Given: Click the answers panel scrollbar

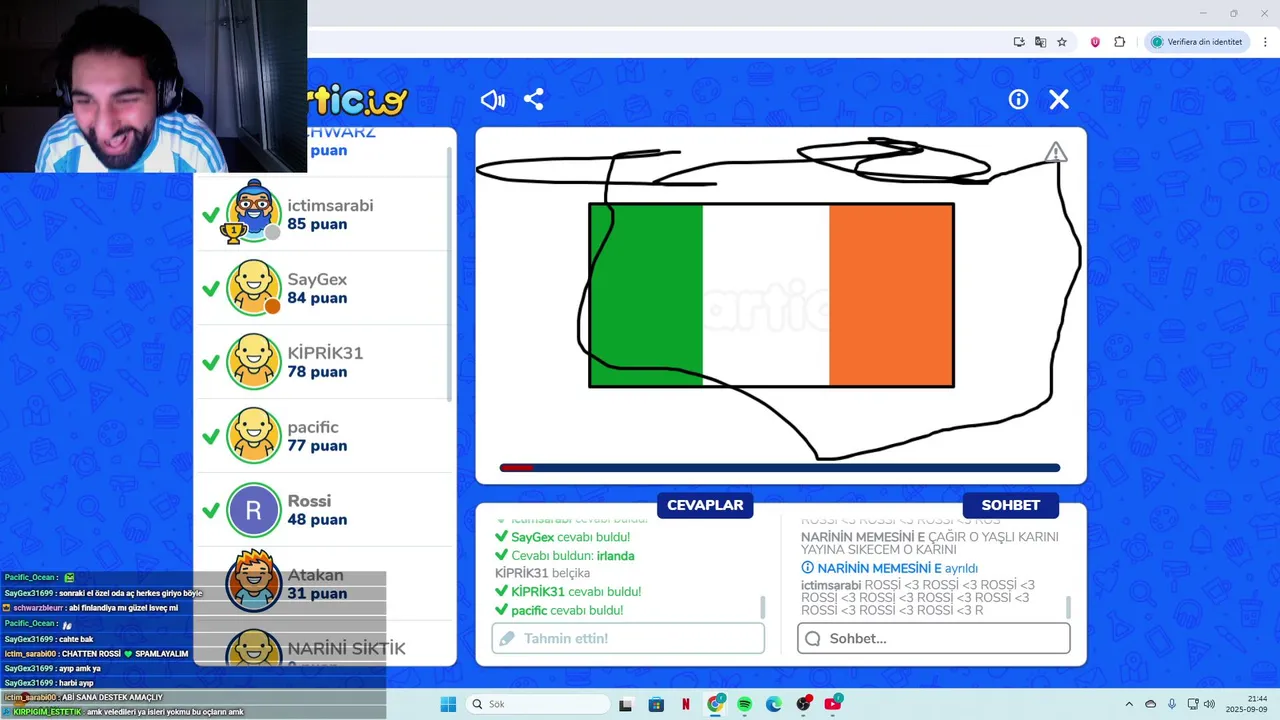Looking at the screenshot, I should pyautogui.click(x=762, y=607).
